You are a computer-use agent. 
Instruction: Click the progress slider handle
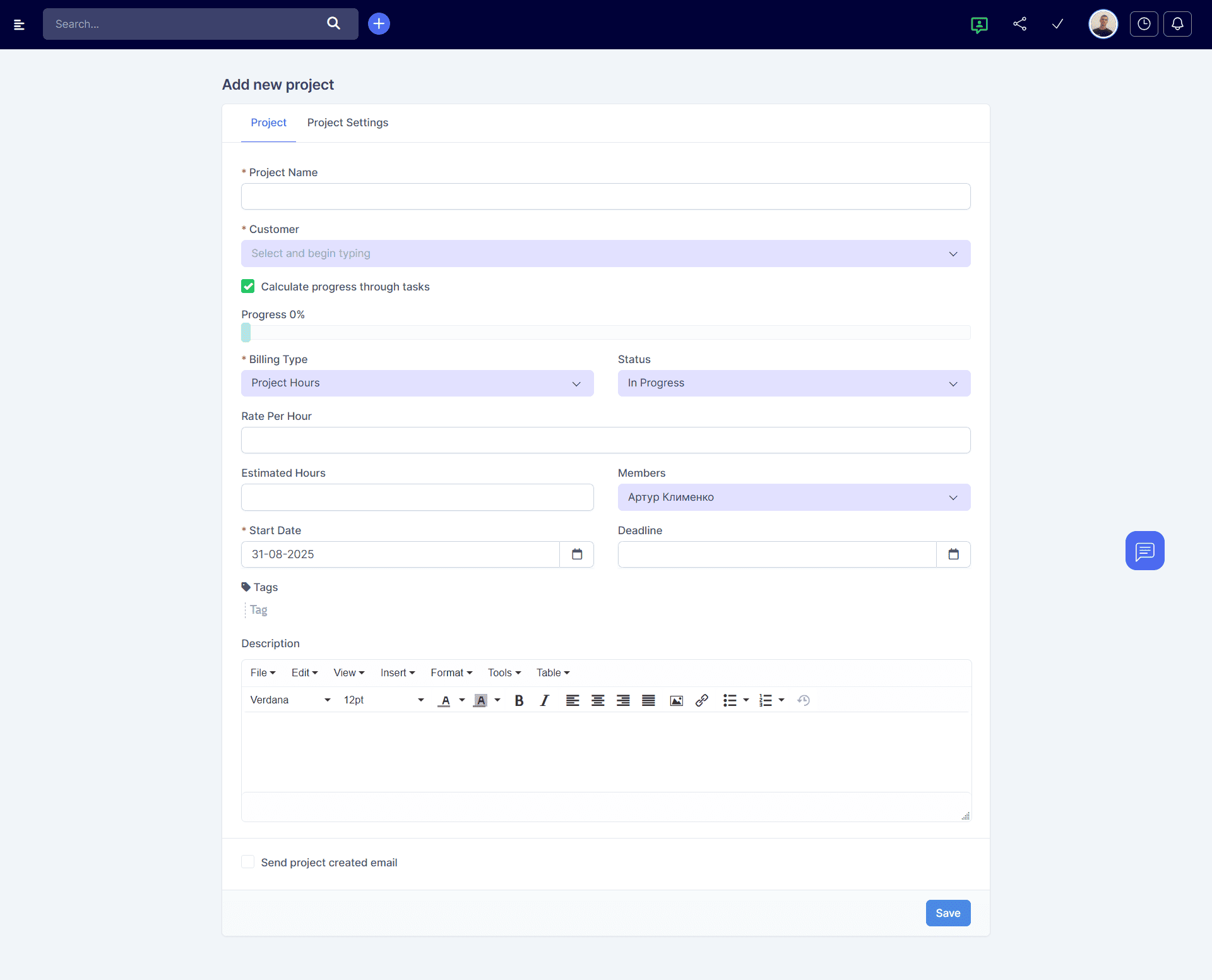click(246, 332)
